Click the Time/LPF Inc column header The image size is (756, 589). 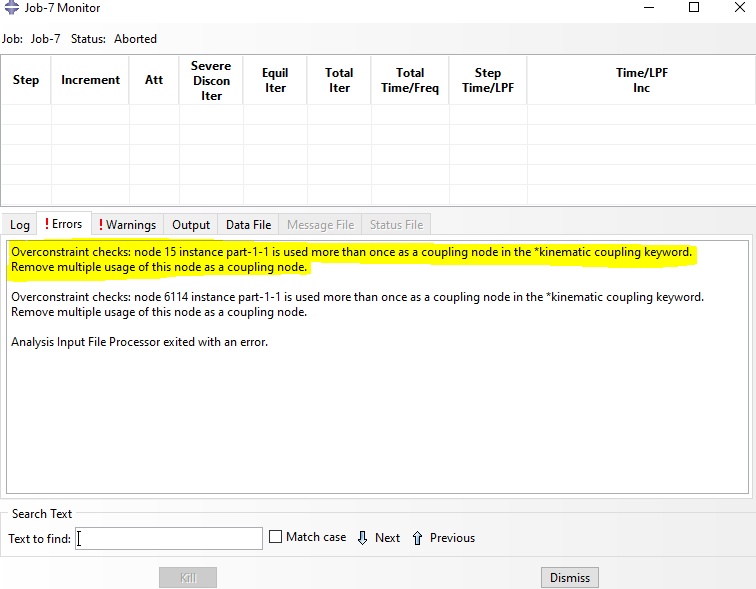coord(641,80)
